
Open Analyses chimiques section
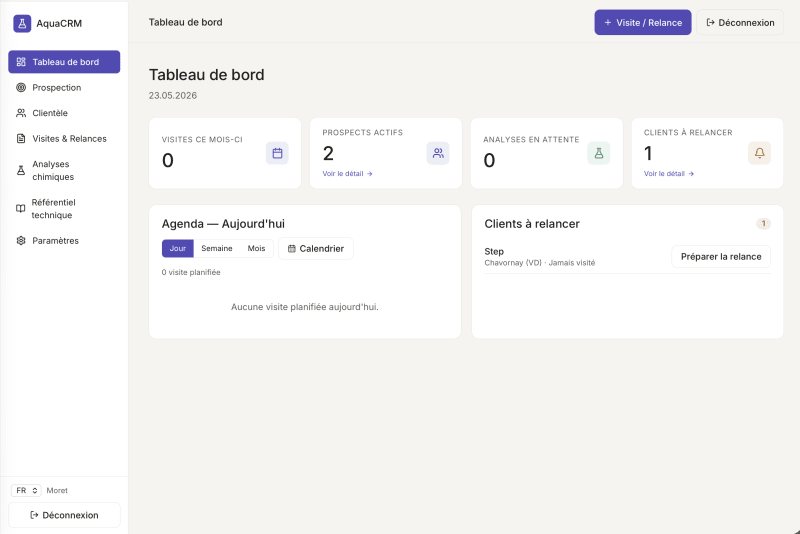[x=64, y=170]
